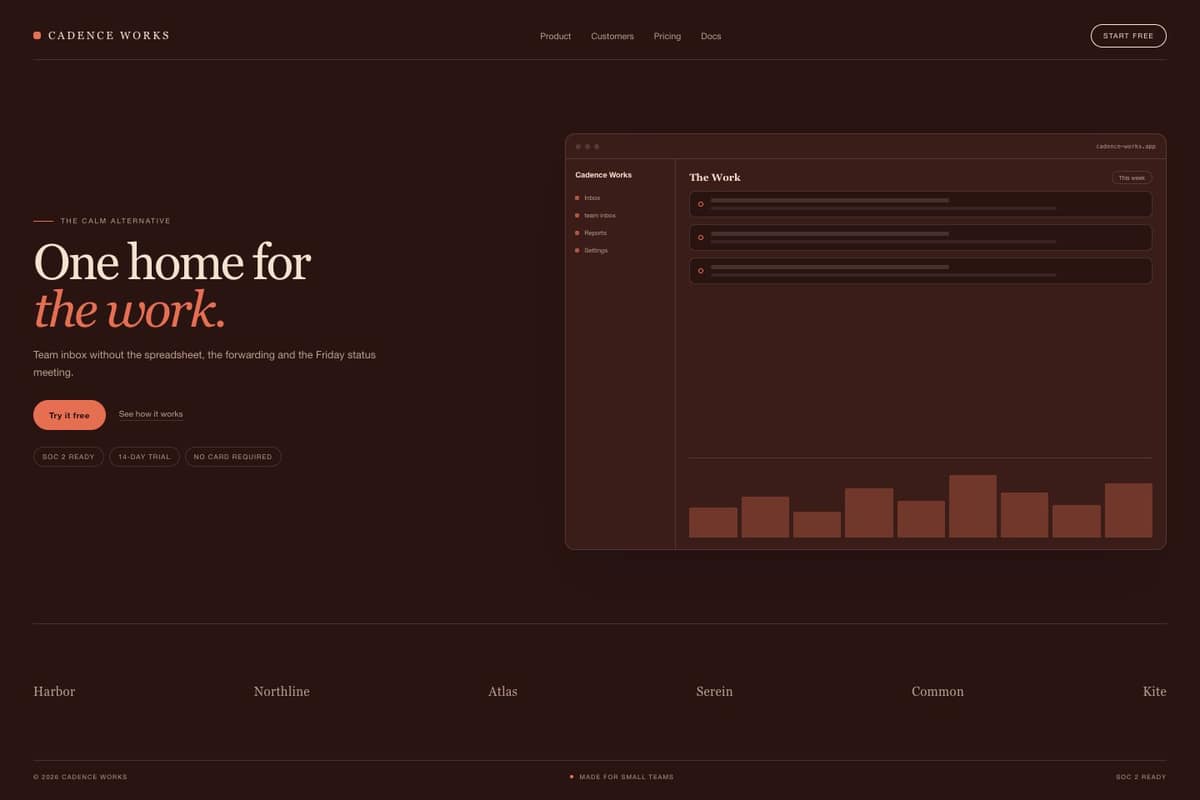
Task: Click the © 2026 CADENCE WORKS footer text
Action: (80, 777)
